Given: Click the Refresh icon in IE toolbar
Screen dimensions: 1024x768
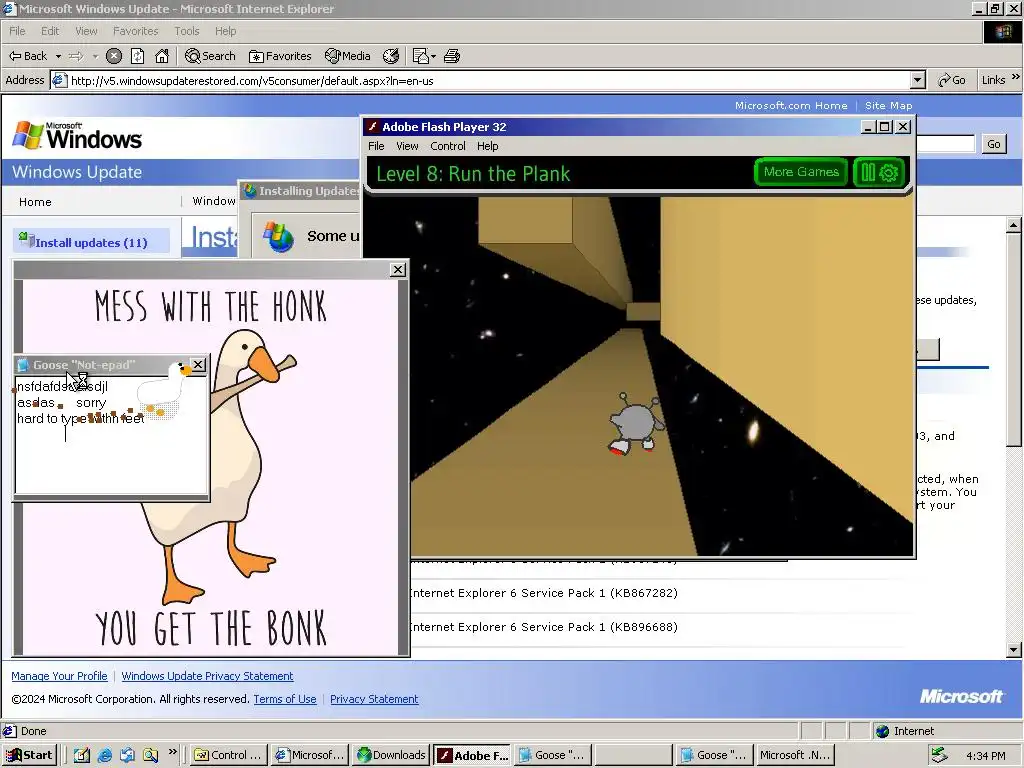Looking at the screenshot, I should (x=137, y=56).
